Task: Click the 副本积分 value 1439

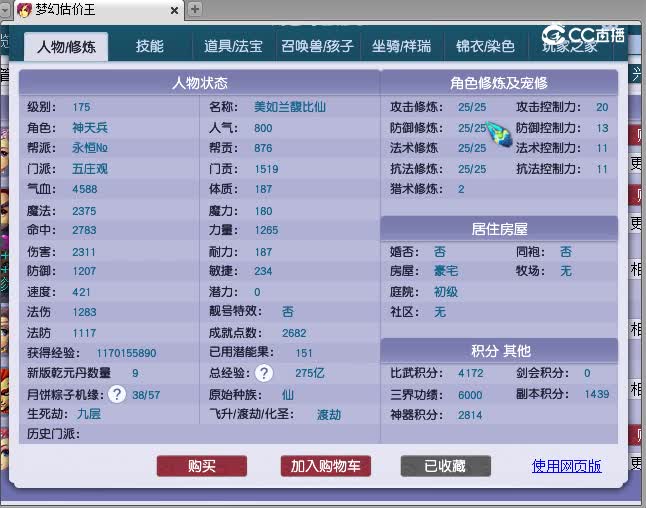Action: tap(597, 394)
